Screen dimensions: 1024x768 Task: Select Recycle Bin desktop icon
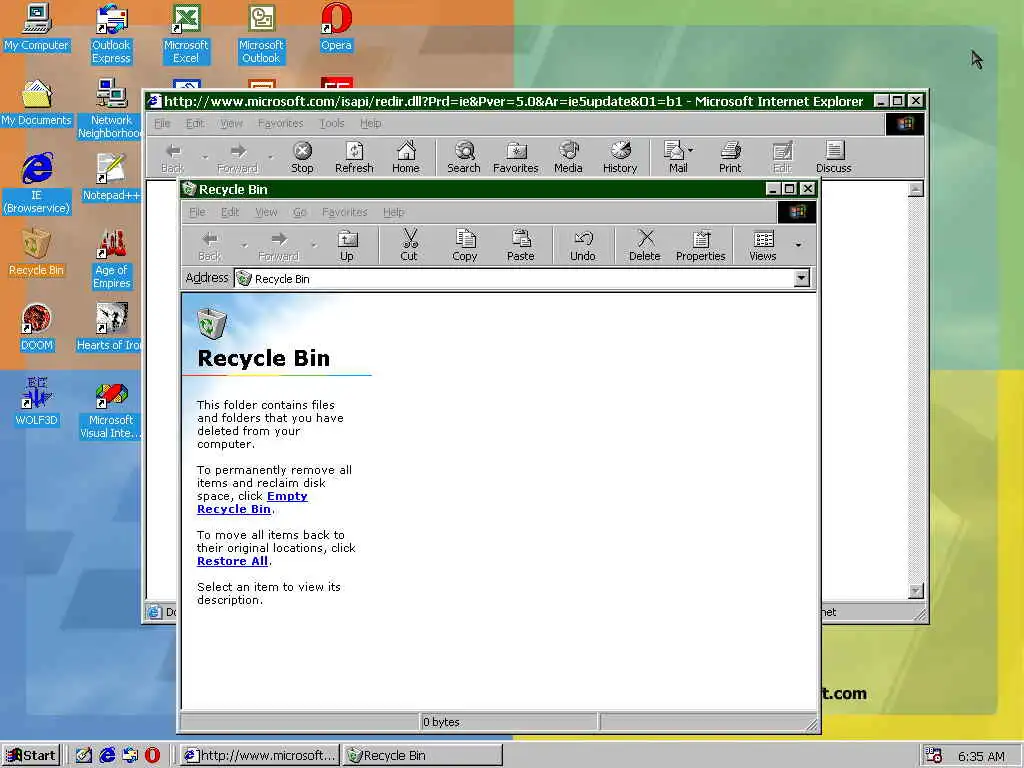pos(36,252)
